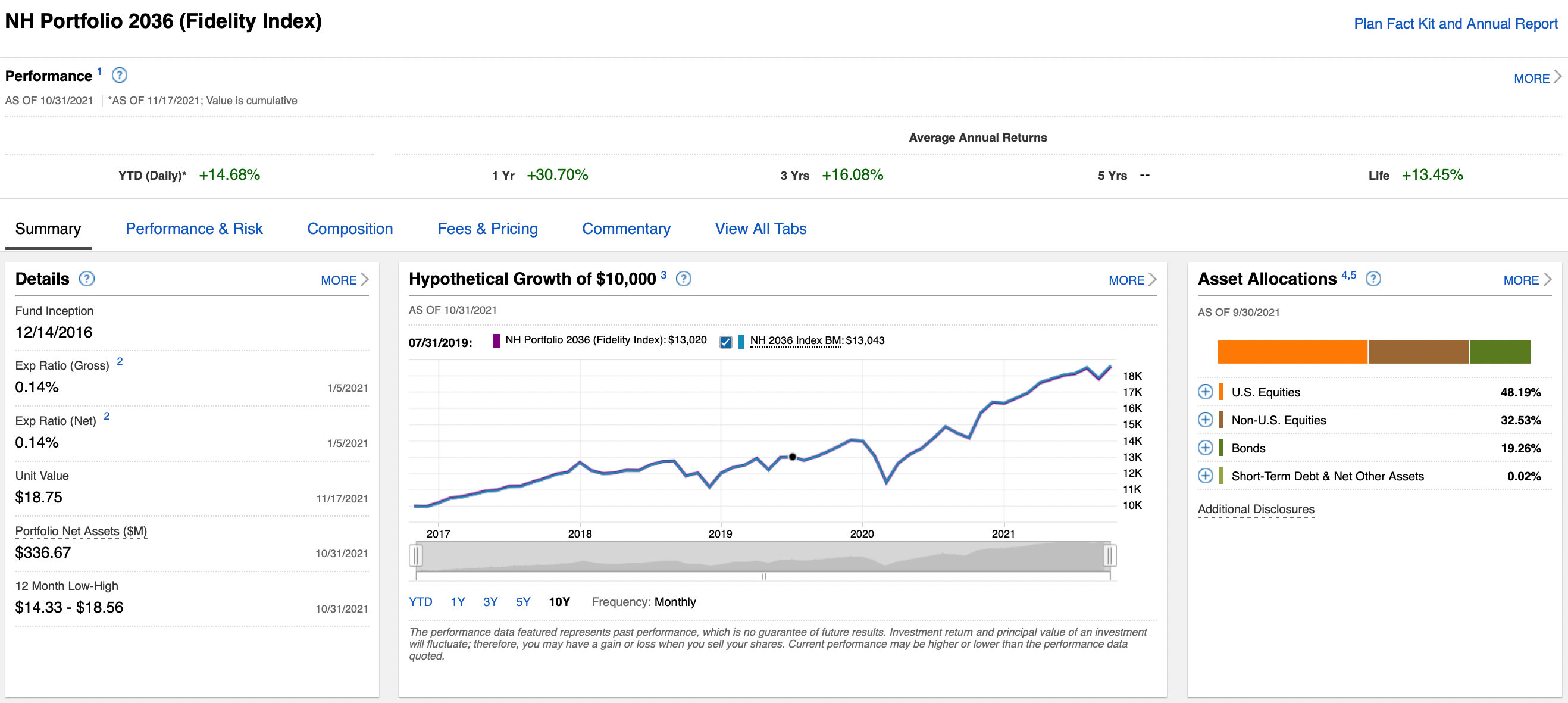Click footnote 3 beside Hypothetical Growth heading

coord(663,274)
